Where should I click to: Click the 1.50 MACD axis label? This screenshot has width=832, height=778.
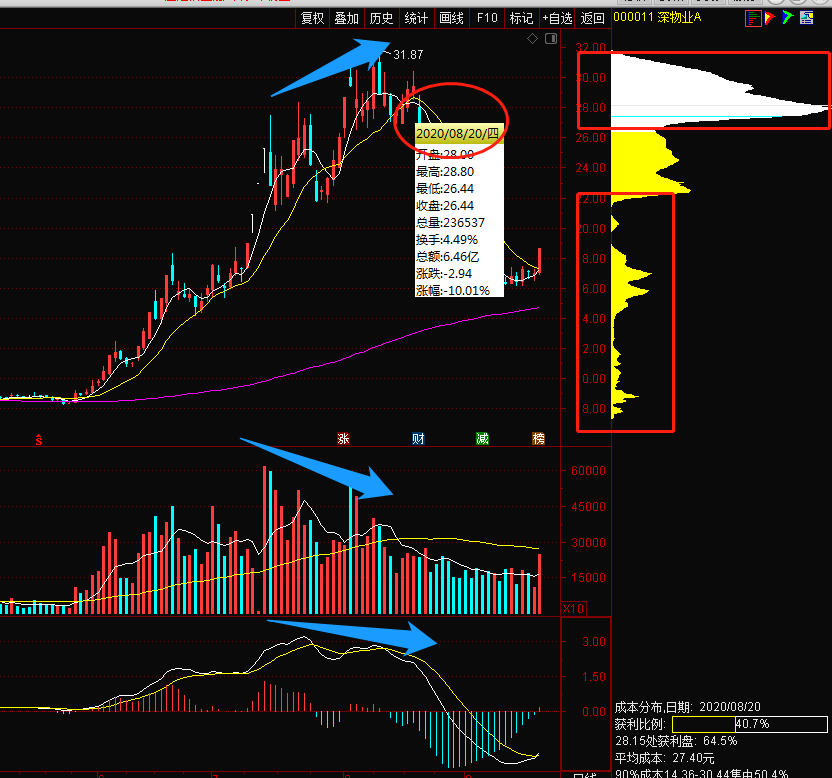tap(594, 677)
